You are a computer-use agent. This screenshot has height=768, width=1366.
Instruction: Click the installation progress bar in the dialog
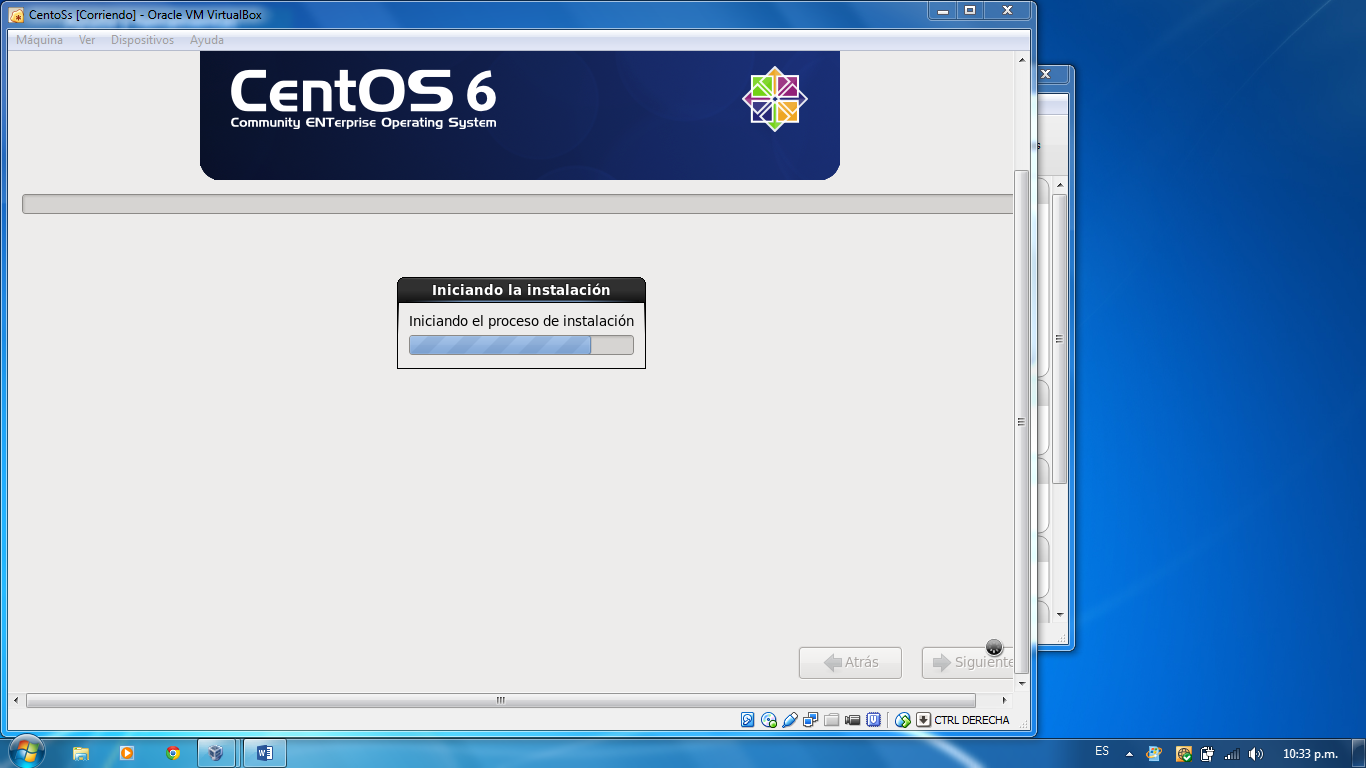pos(521,345)
